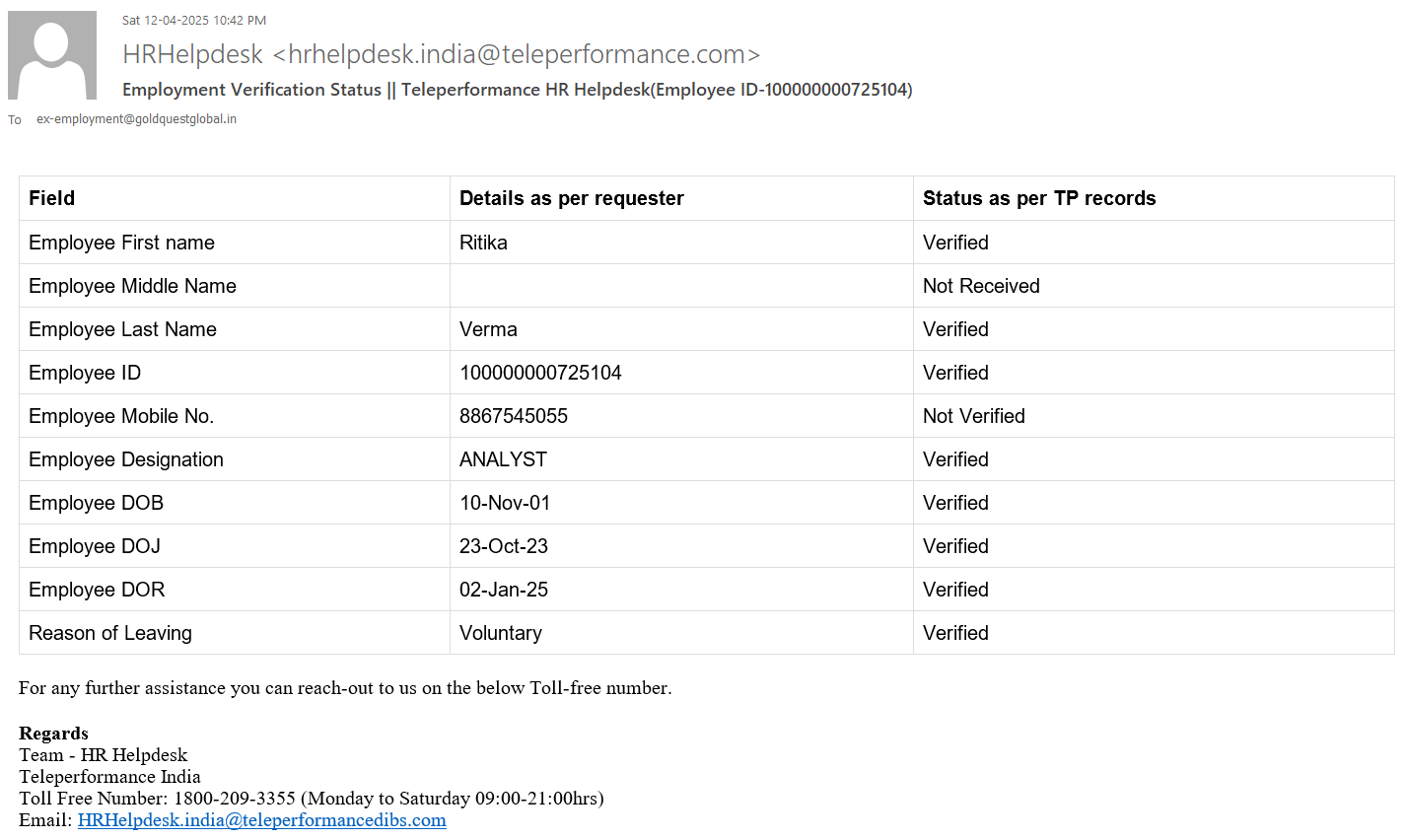Screen dimensions: 1405x840
Task: Click the email subject line text
Action: pyautogui.click(x=517, y=90)
